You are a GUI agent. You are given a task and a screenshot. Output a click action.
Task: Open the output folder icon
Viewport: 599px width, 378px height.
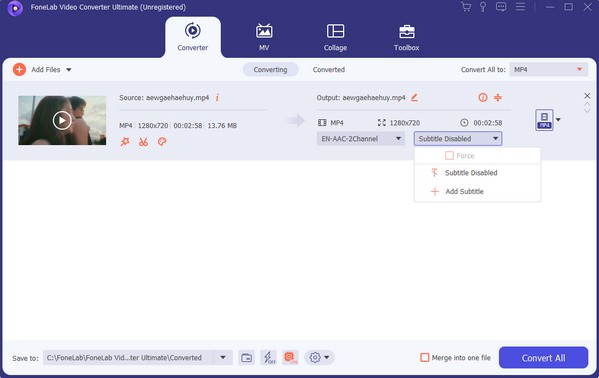(246, 358)
